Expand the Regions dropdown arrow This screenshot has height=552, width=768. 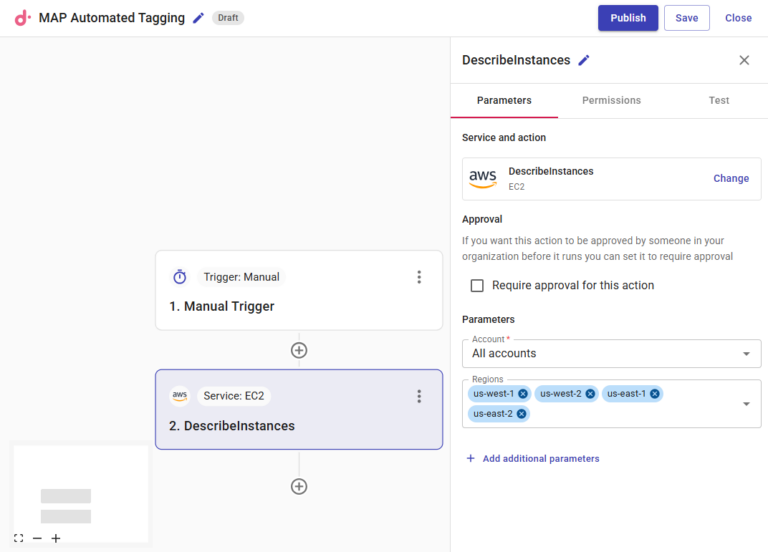point(746,404)
